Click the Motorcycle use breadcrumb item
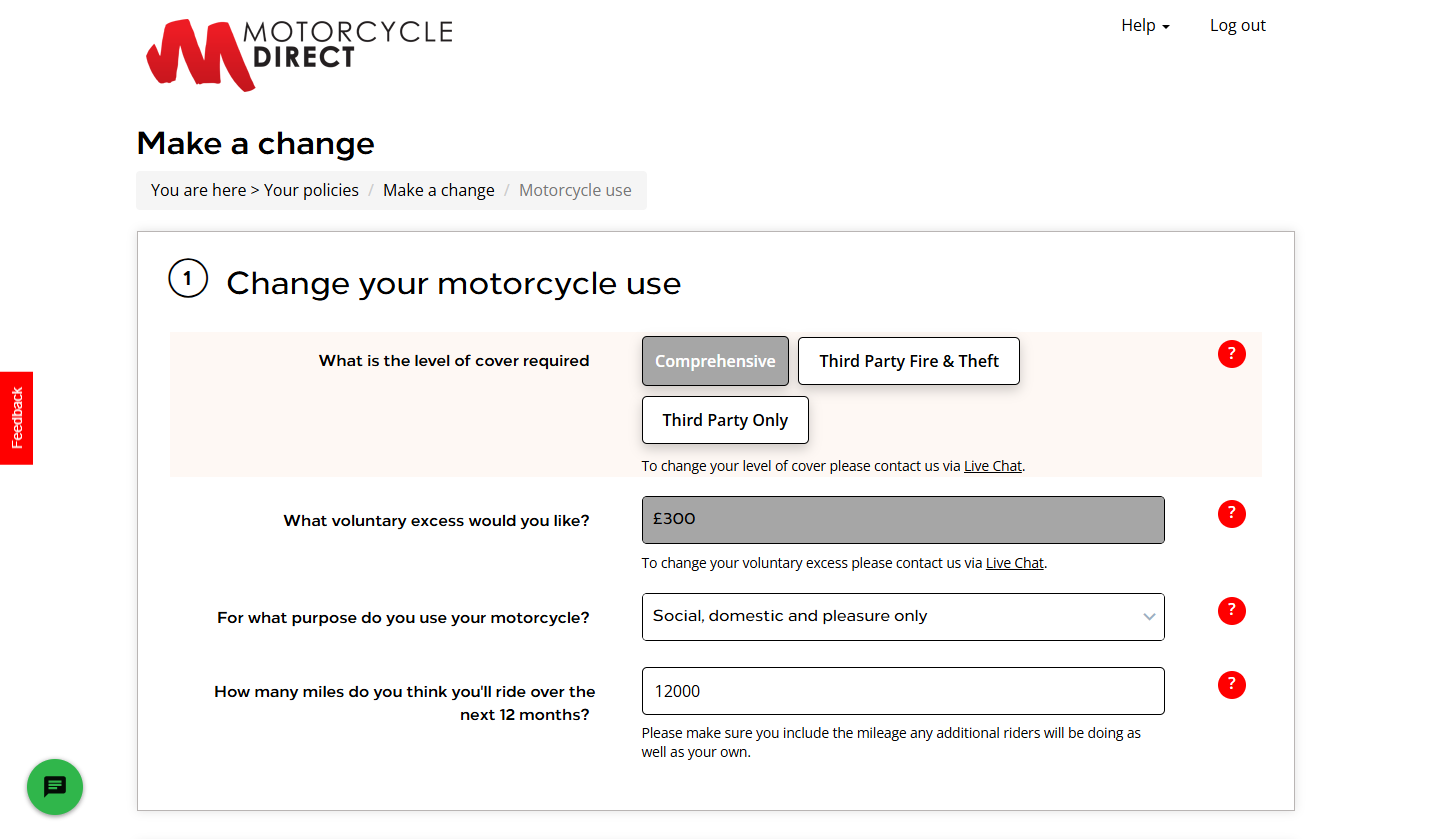 pos(575,190)
